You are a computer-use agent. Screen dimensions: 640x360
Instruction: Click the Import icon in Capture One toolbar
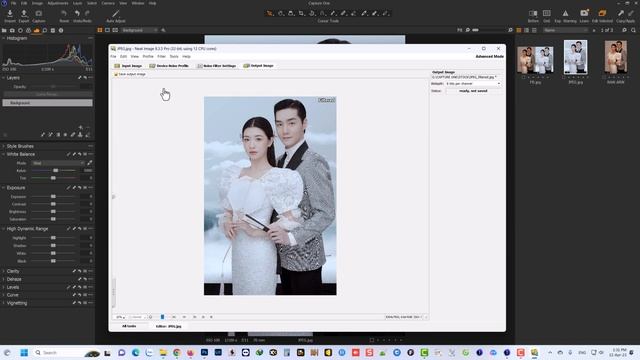pyautogui.click(x=10, y=13)
